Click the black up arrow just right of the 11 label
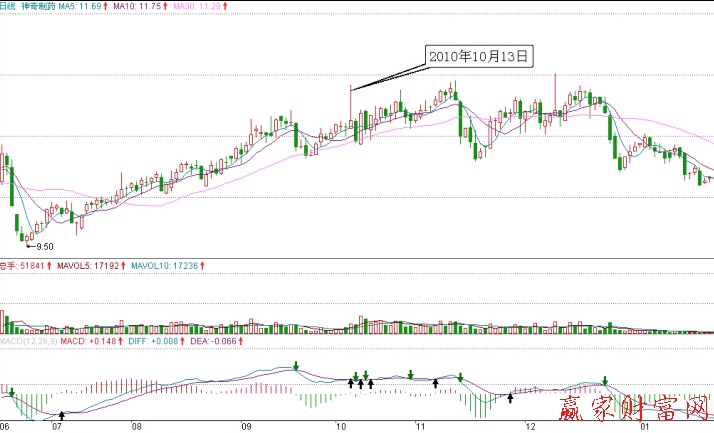 (x=435, y=382)
